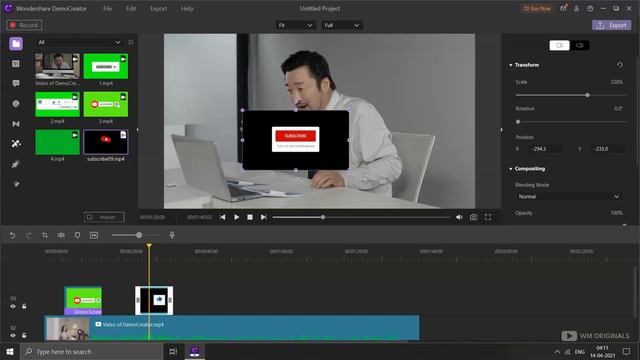This screenshot has height=360, width=640.
Task: Open the File menu
Action: [107, 9]
